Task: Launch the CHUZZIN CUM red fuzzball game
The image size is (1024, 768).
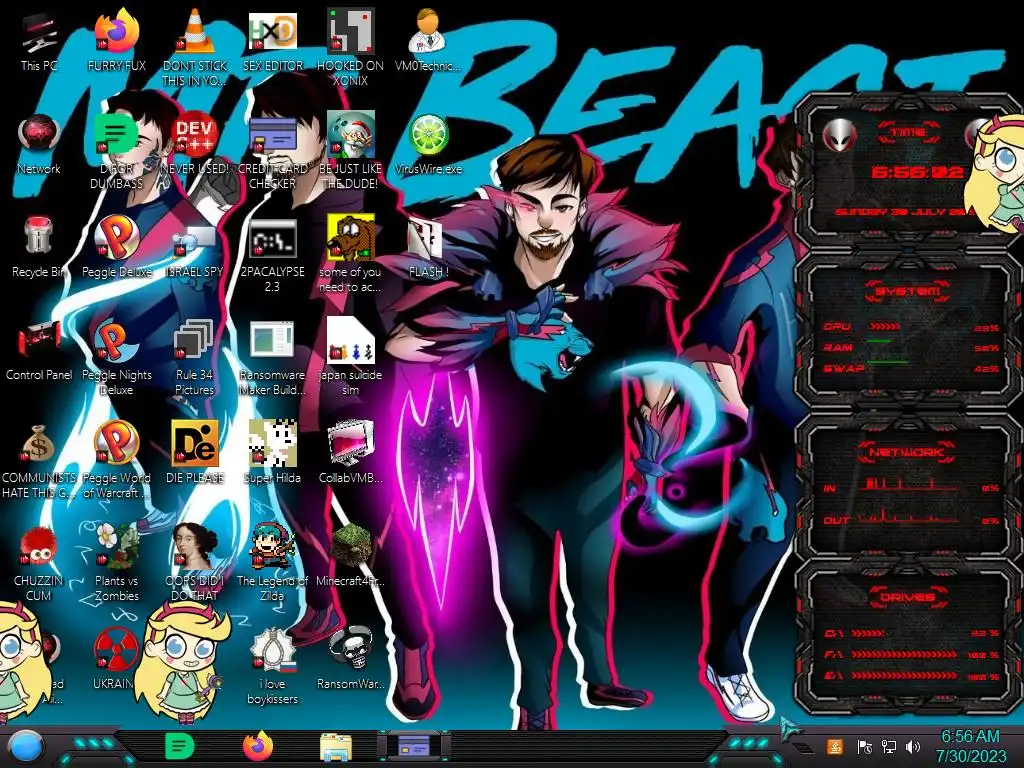Action: [39, 563]
